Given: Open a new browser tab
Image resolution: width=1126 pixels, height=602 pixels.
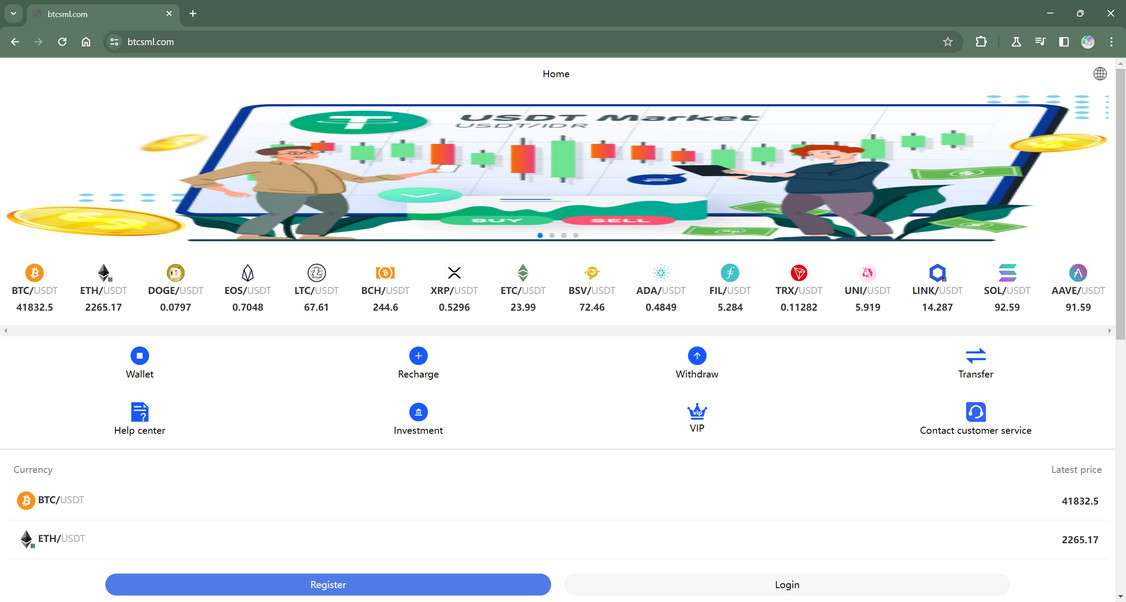Looking at the screenshot, I should point(192,14).
